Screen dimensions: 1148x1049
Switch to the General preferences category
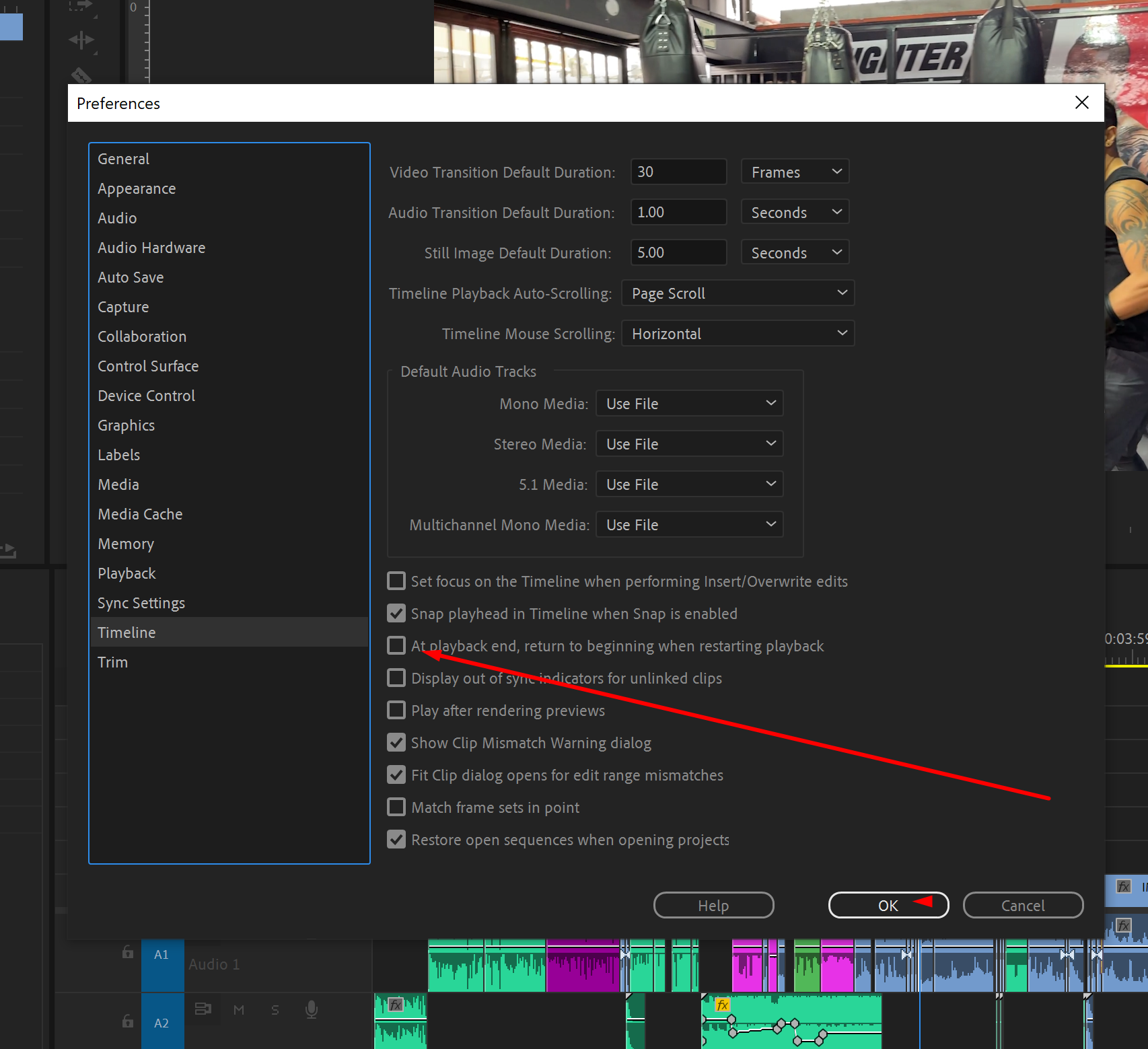pyautogui.click(x=229, y=159)
